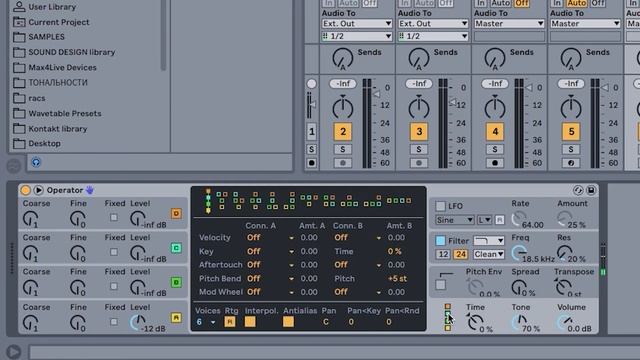Toggle the Interpol. orange button
The image size is (640, 360).
coord(250,322)
